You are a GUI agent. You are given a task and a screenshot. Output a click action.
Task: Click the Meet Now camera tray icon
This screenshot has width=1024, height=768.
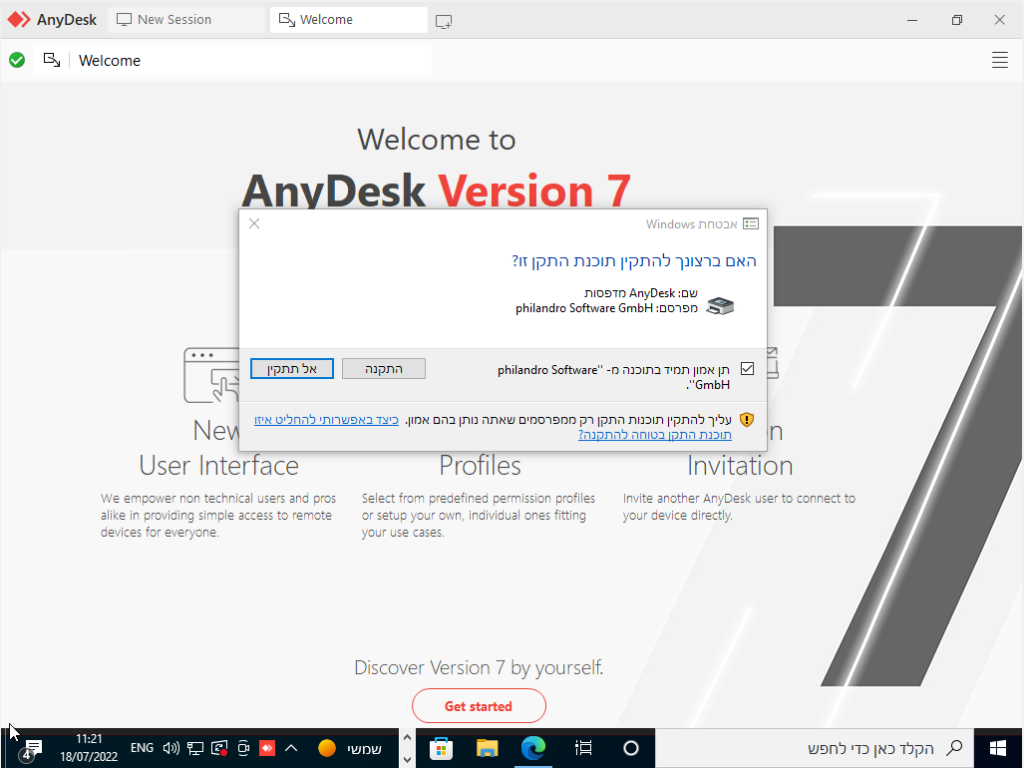click(x=244, y=748)
